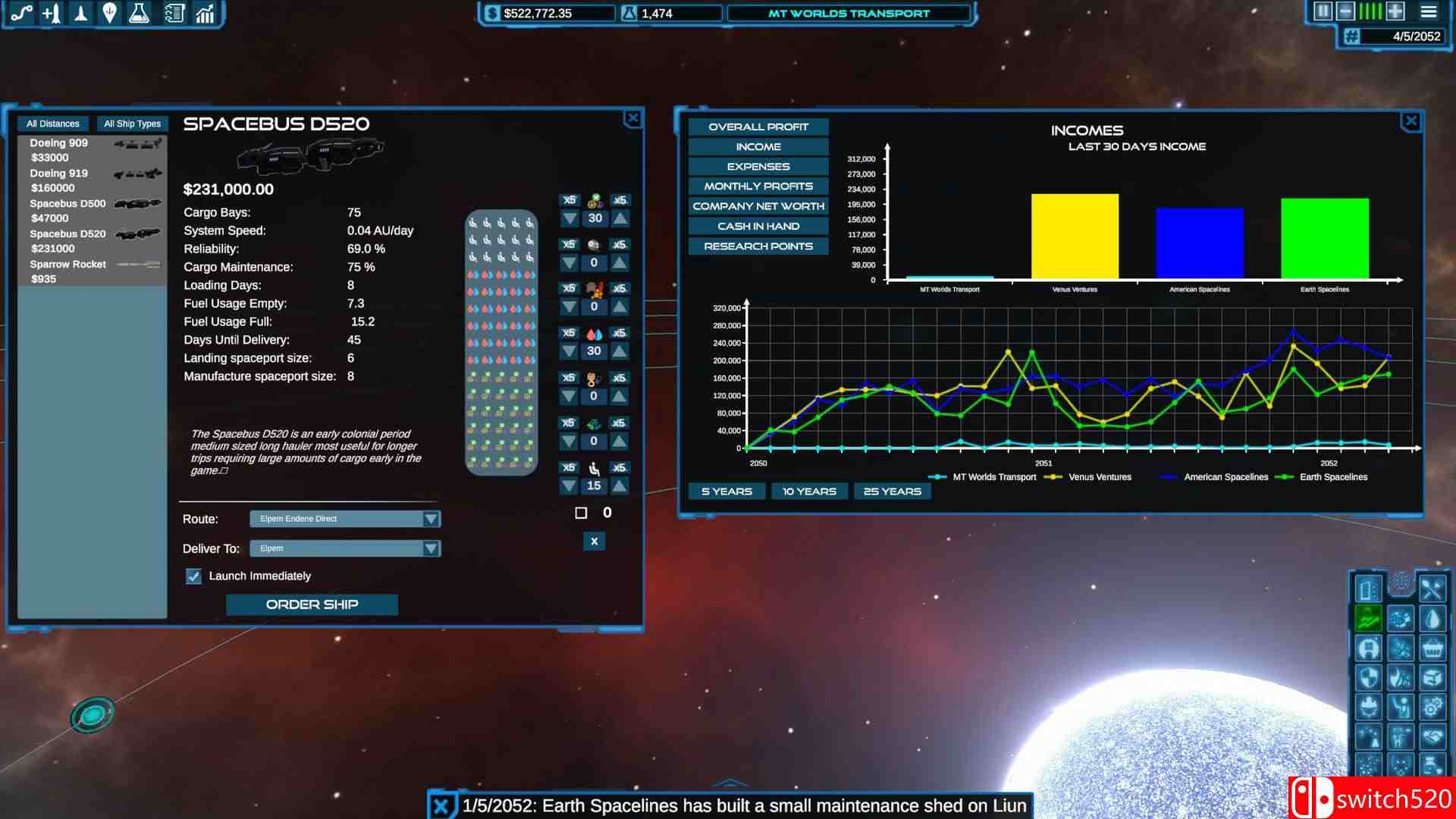Screen dimensions: 1456x819
Task: Click the plus button to speed up game
Action: pos(1395,11)
